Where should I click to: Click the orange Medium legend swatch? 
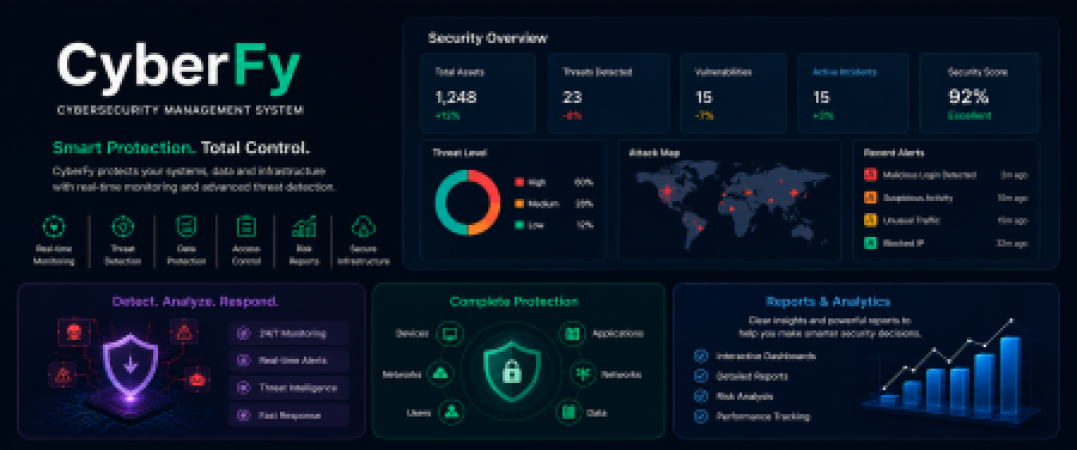(x=519, y=204)
